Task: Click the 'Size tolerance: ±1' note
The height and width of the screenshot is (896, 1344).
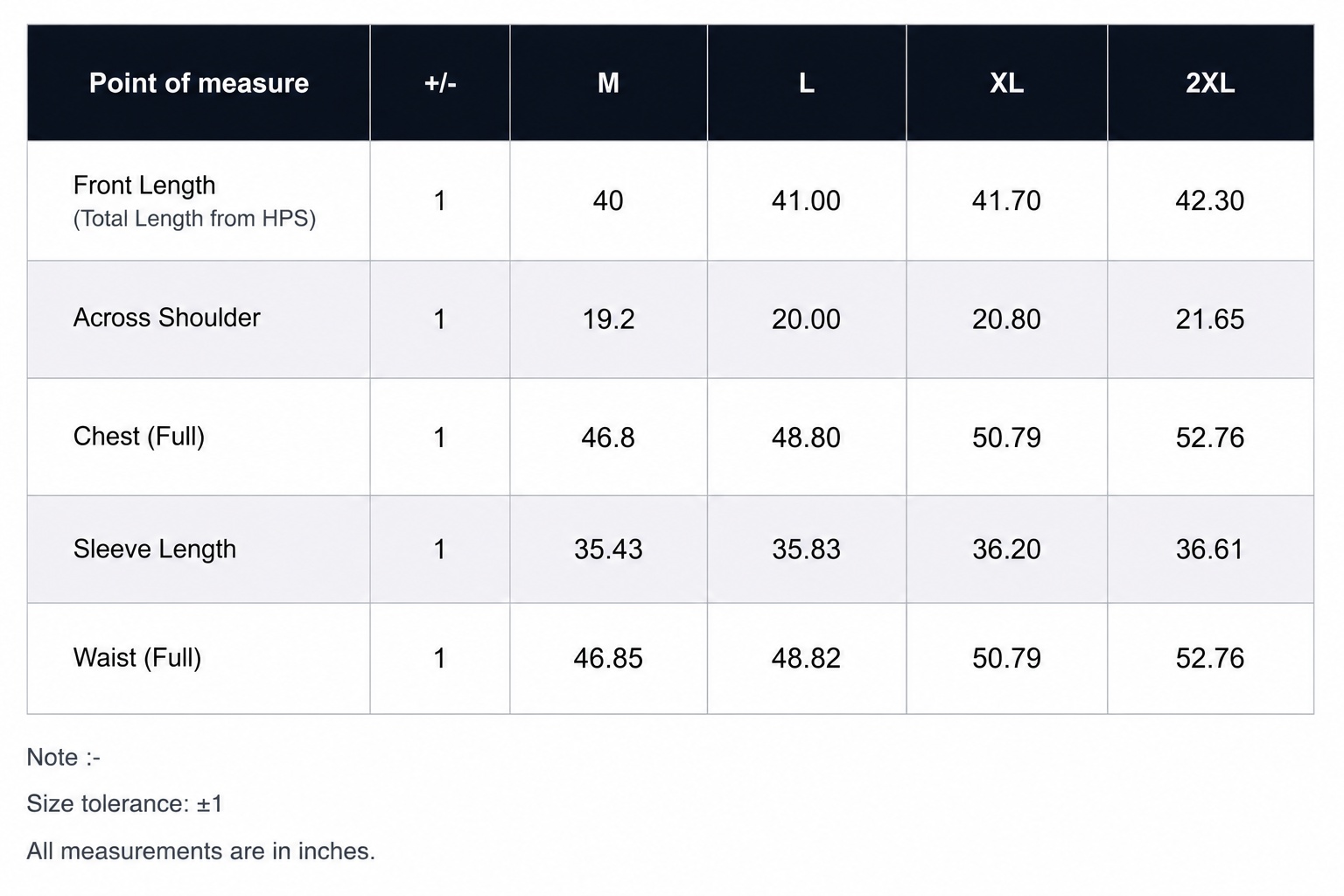Action: tap(125, 803)
